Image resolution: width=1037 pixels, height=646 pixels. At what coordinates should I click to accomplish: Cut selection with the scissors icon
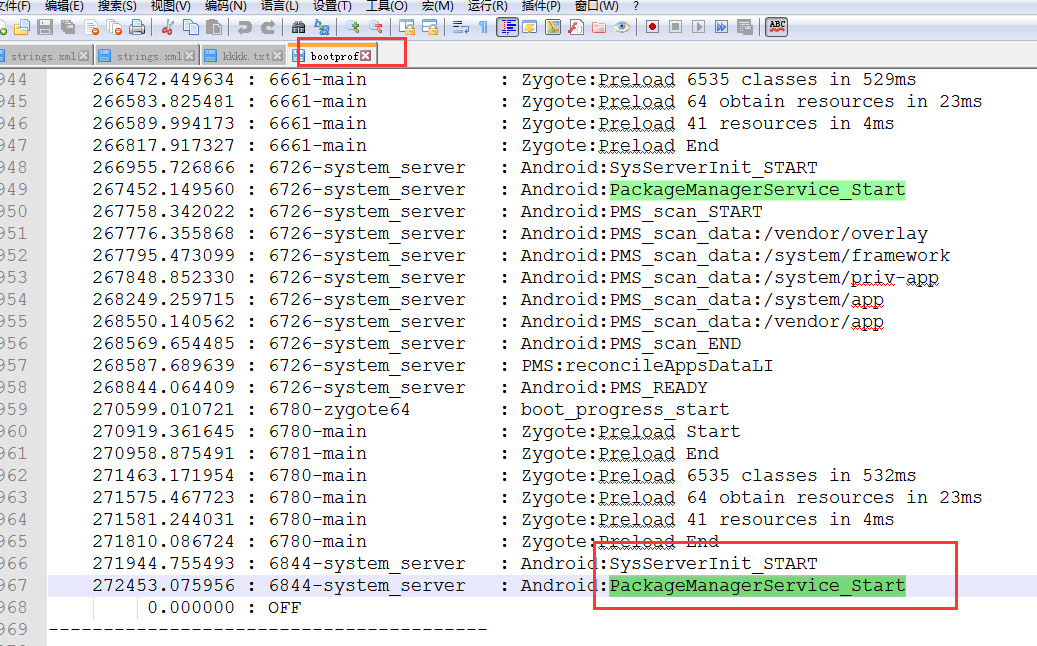(x=168, y=27)
